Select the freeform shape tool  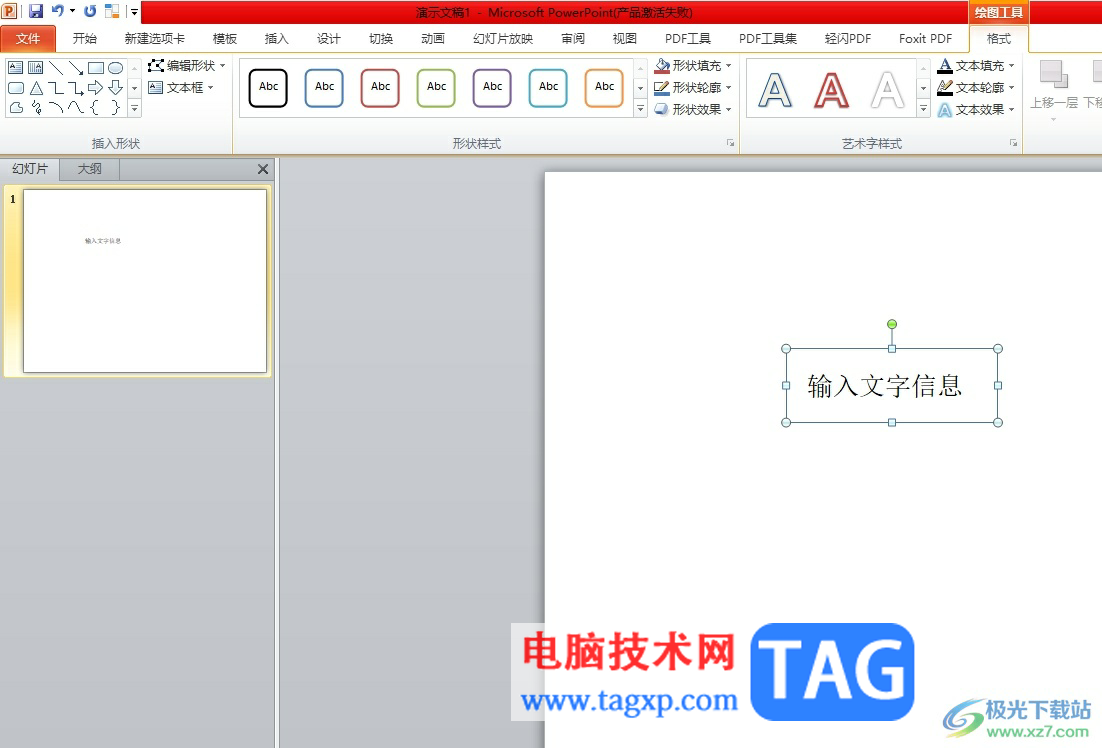tap(15, 108)
